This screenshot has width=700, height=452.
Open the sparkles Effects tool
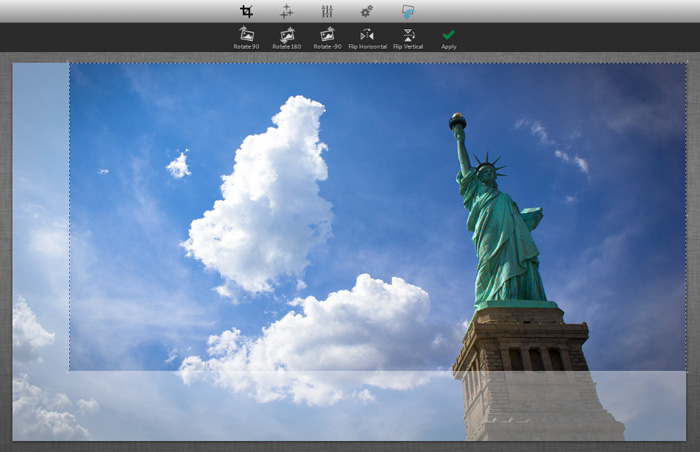286,11
